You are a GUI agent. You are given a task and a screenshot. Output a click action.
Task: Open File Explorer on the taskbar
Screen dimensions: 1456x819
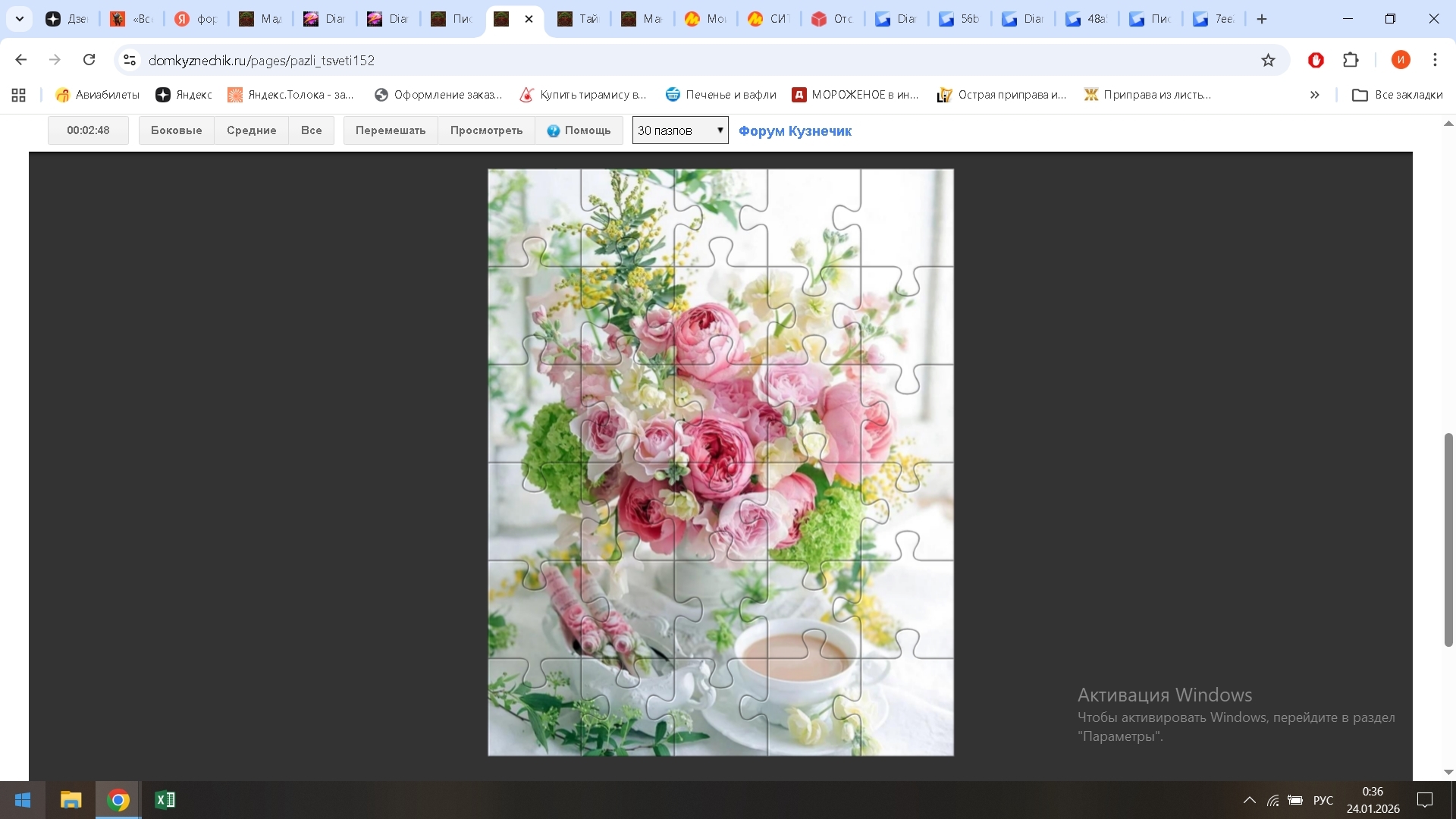71,800
